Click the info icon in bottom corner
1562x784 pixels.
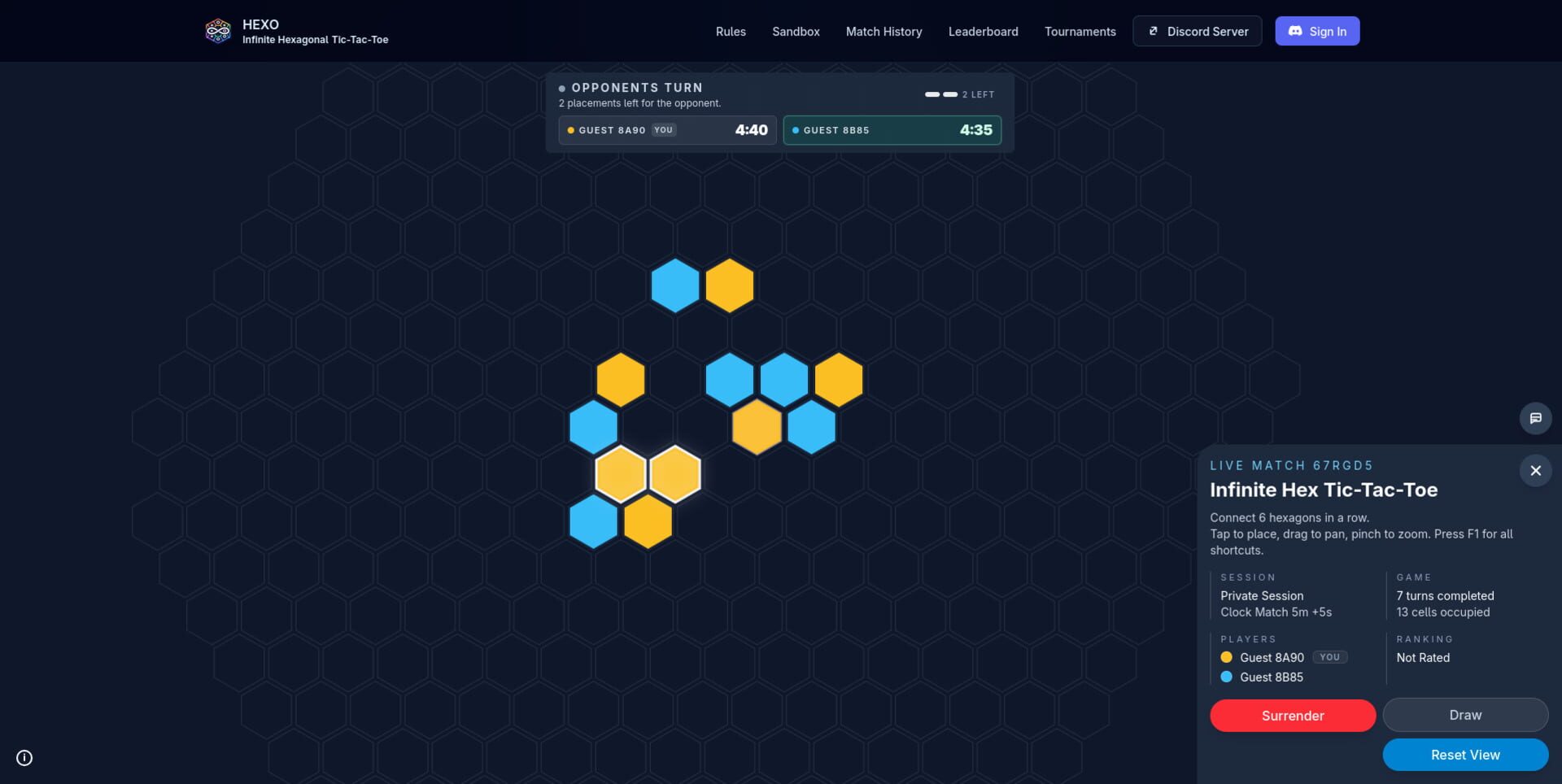point(24,758)
